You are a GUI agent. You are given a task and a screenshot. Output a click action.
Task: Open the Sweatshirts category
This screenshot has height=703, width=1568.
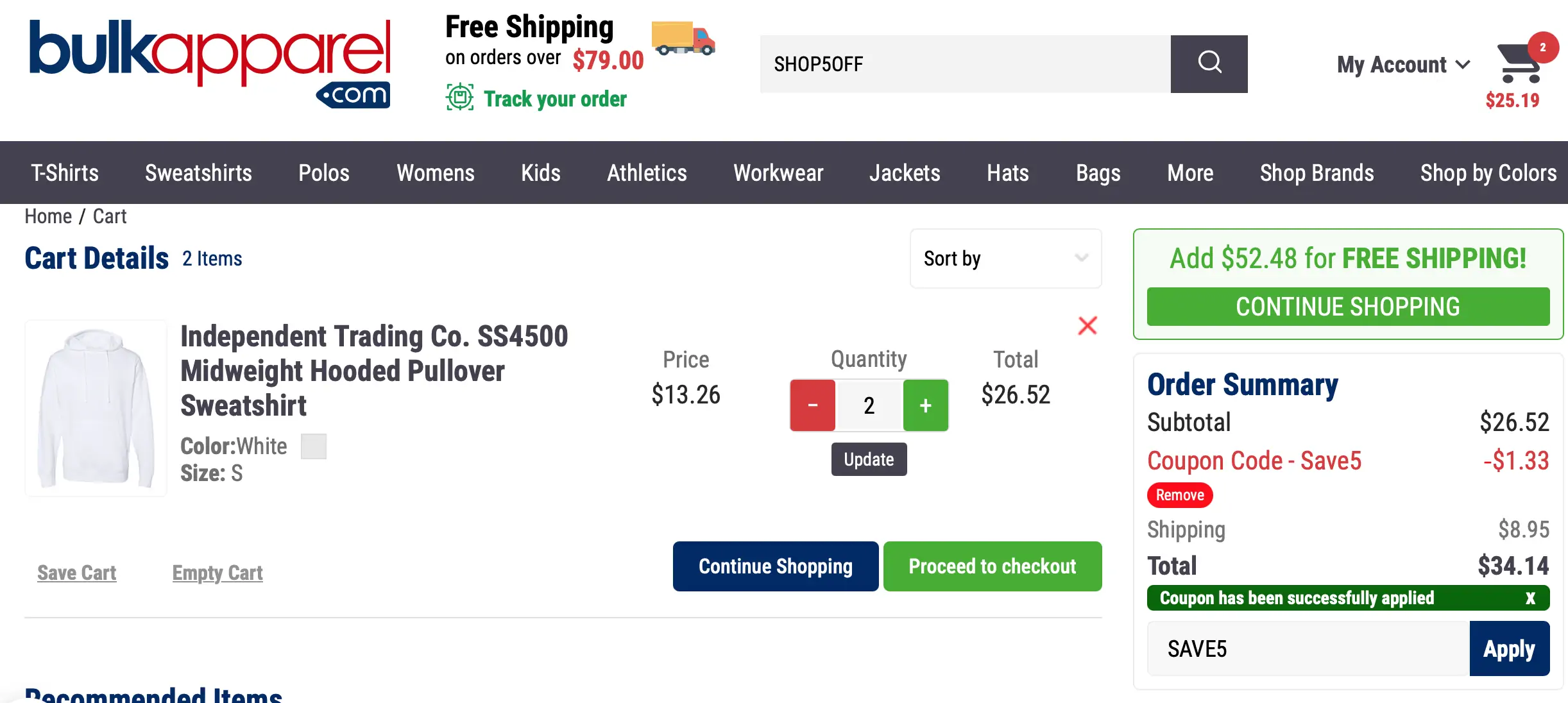[x=198, y=173]
